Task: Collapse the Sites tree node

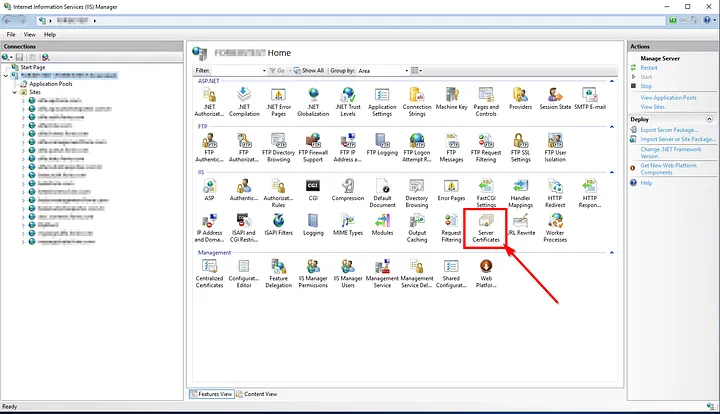Action: point(13,92)
